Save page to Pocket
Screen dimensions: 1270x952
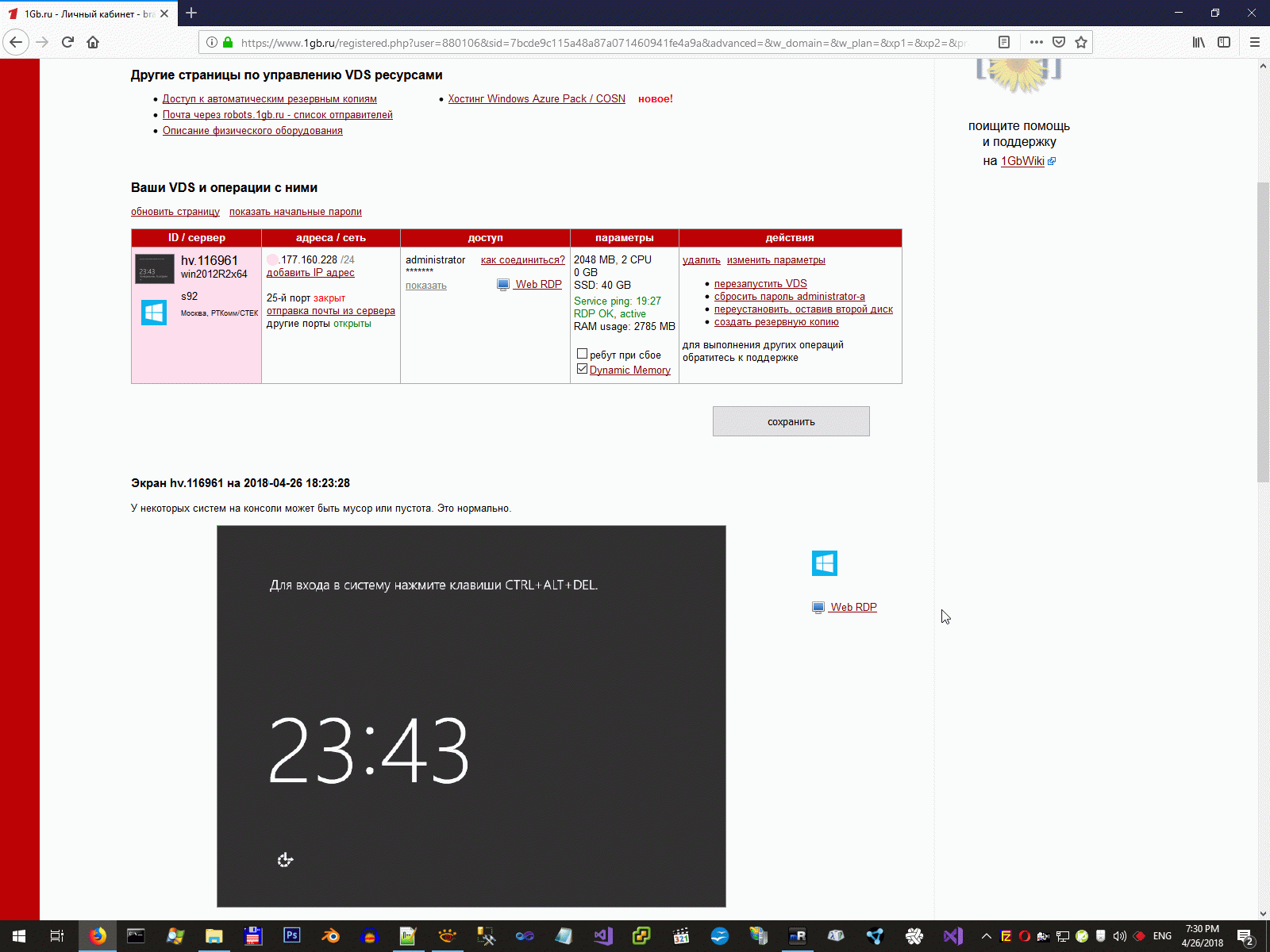1059,42
